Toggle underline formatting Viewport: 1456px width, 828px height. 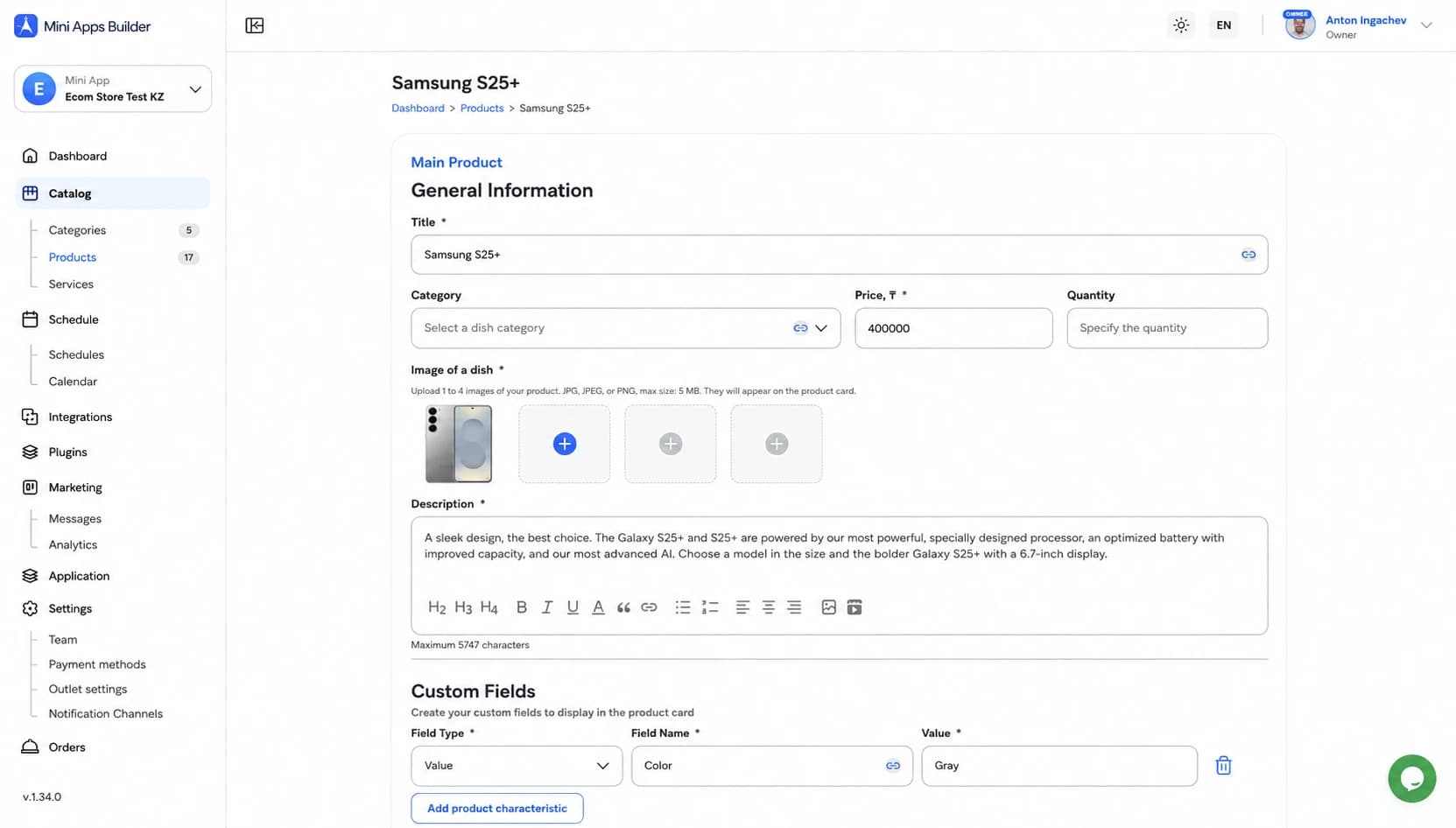573,607
